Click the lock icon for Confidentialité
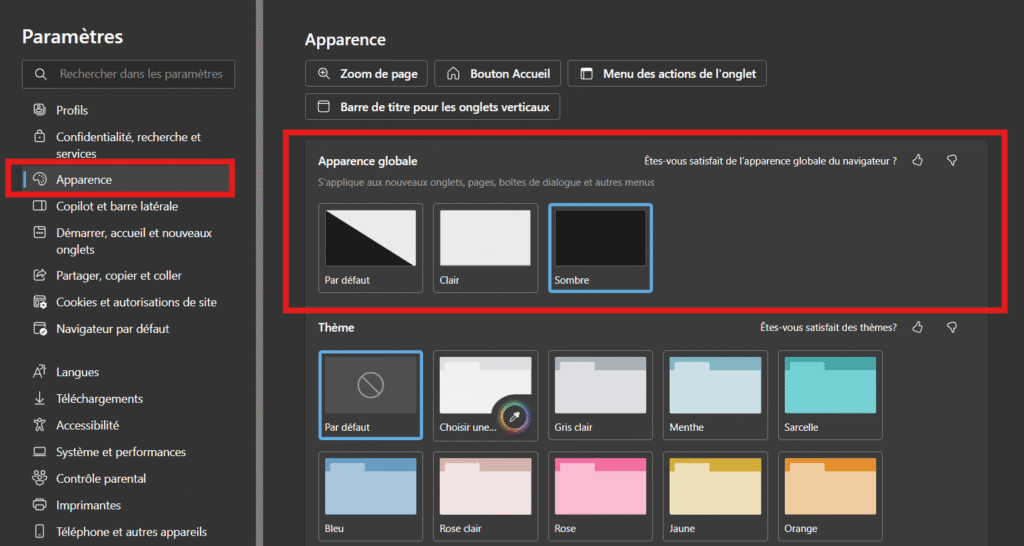Viewport: 1024px width, 546px height. tap(40, 136)
